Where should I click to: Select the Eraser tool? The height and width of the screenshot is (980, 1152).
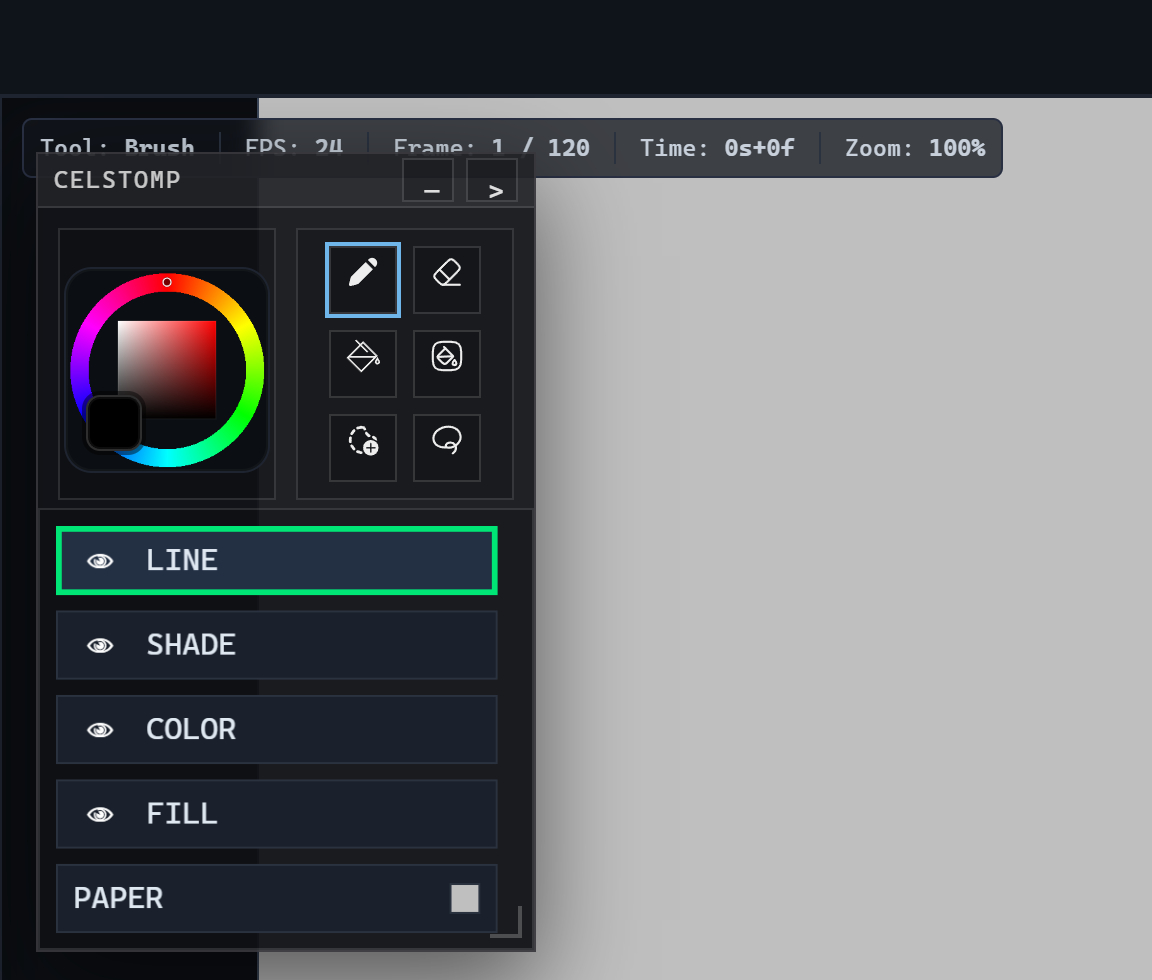pyautogui.click(x=447, y=280)
